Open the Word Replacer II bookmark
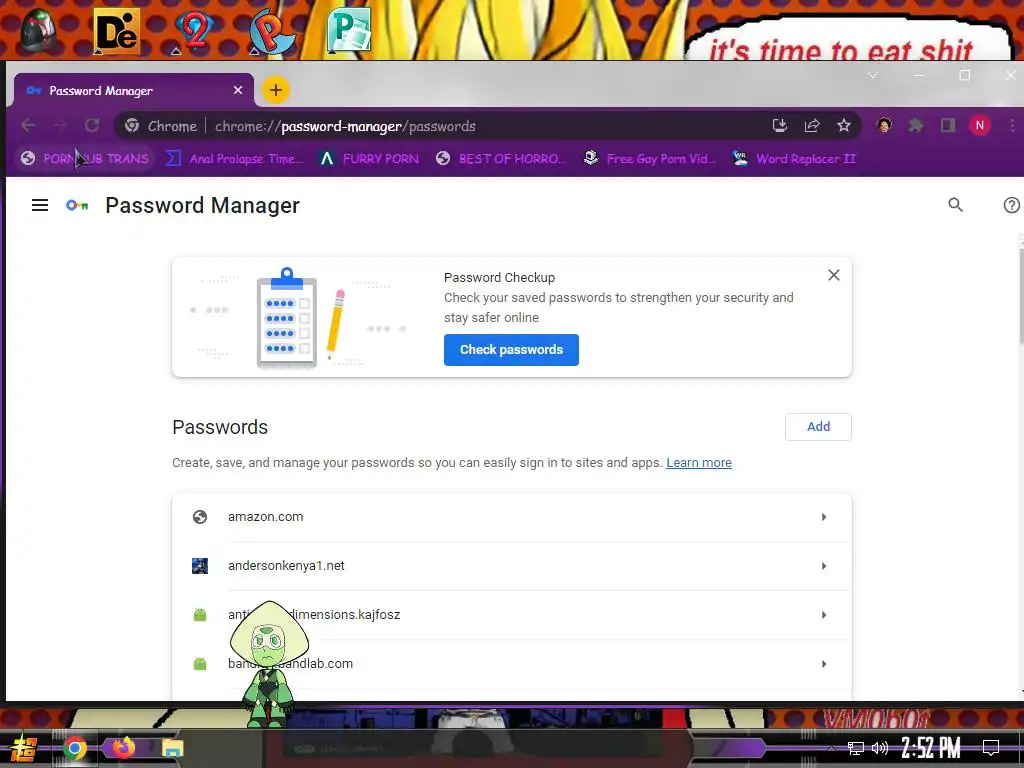Image resolution: width=1024 pixels, height=768 pixels. 794,159
